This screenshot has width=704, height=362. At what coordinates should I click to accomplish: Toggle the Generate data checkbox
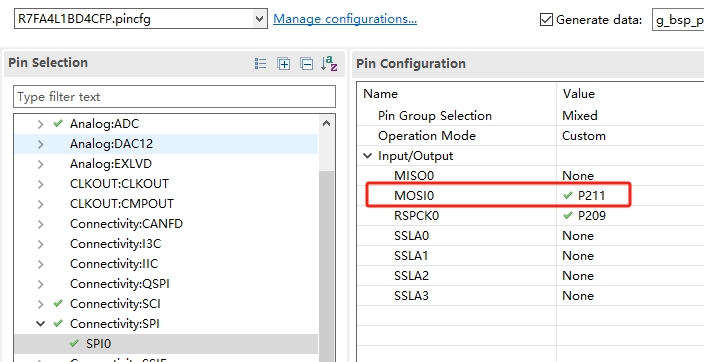point(546,20)
